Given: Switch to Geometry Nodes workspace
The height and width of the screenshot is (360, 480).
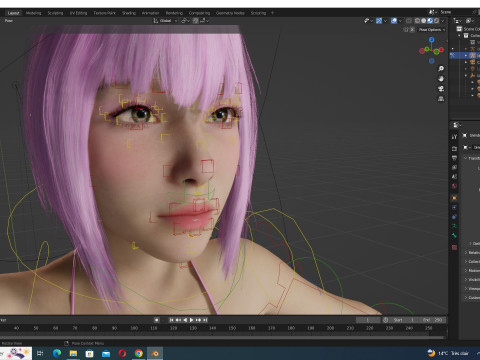Looking at the screenshot, I should 230,13.
